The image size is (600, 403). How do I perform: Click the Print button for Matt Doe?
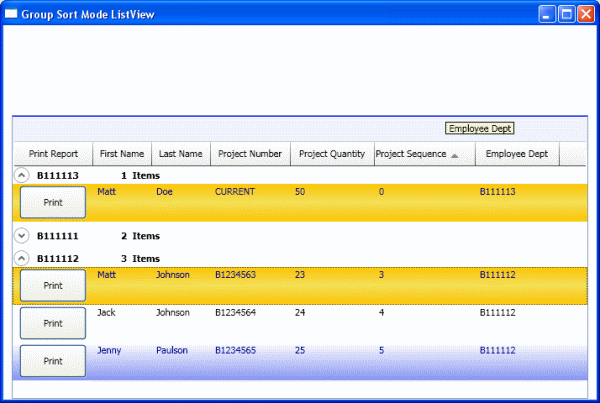[x=53, y=202]
